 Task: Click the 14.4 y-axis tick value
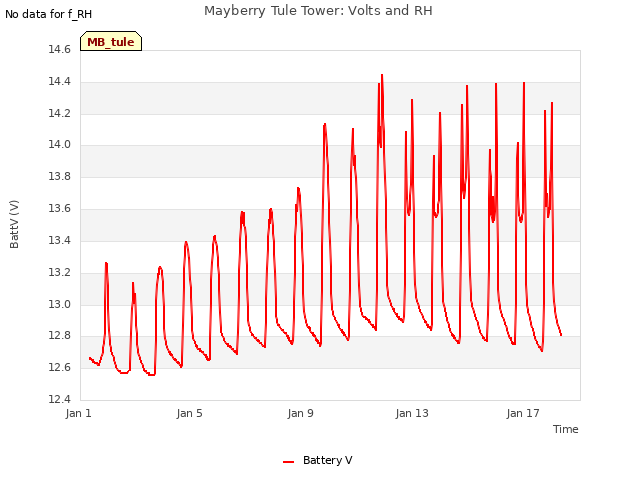(x=59, y=81)
